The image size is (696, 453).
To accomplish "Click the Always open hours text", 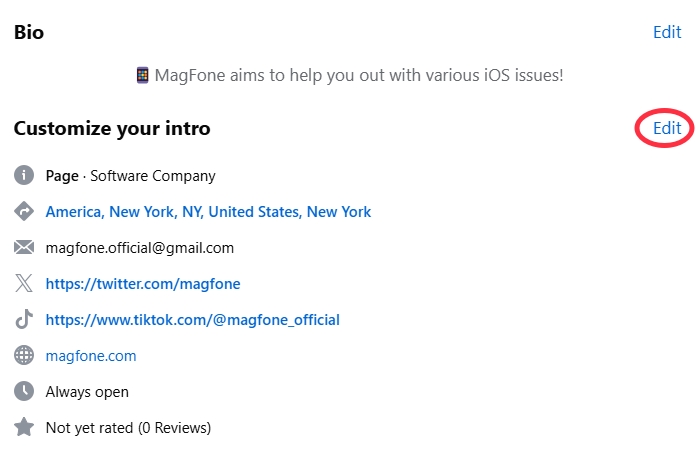I will 87,392.
